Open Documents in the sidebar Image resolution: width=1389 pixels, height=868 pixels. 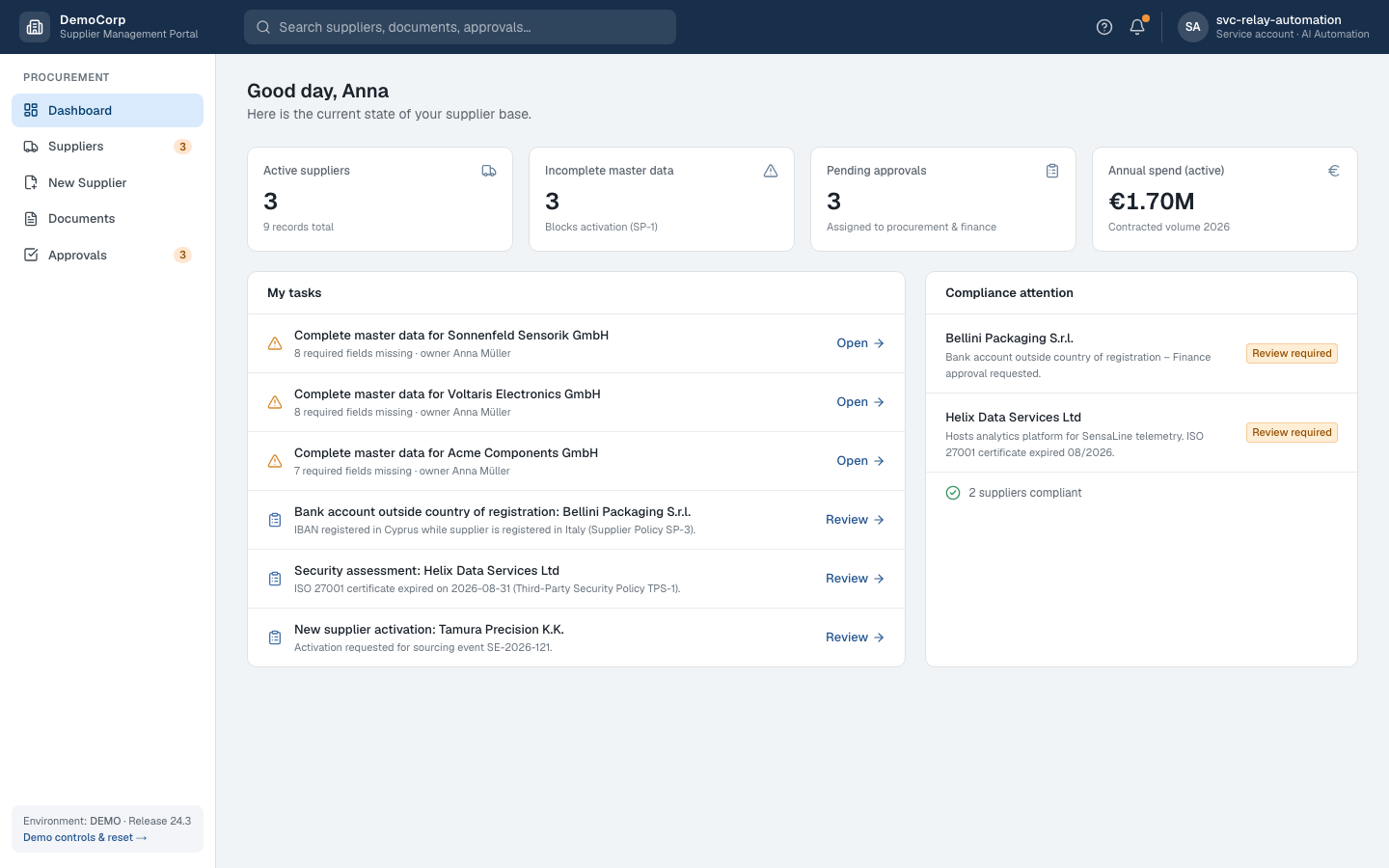point(107,219)
